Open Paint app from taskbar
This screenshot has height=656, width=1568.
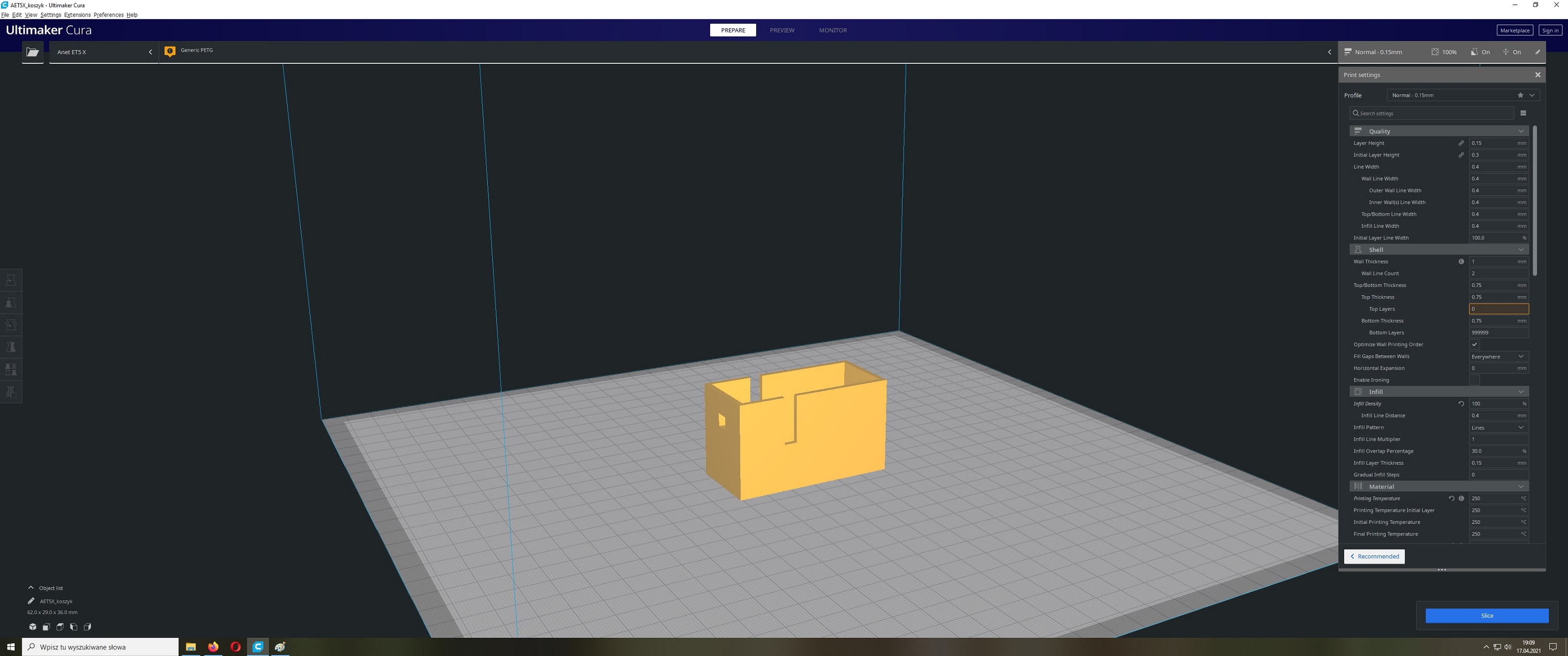click(280, 647)
